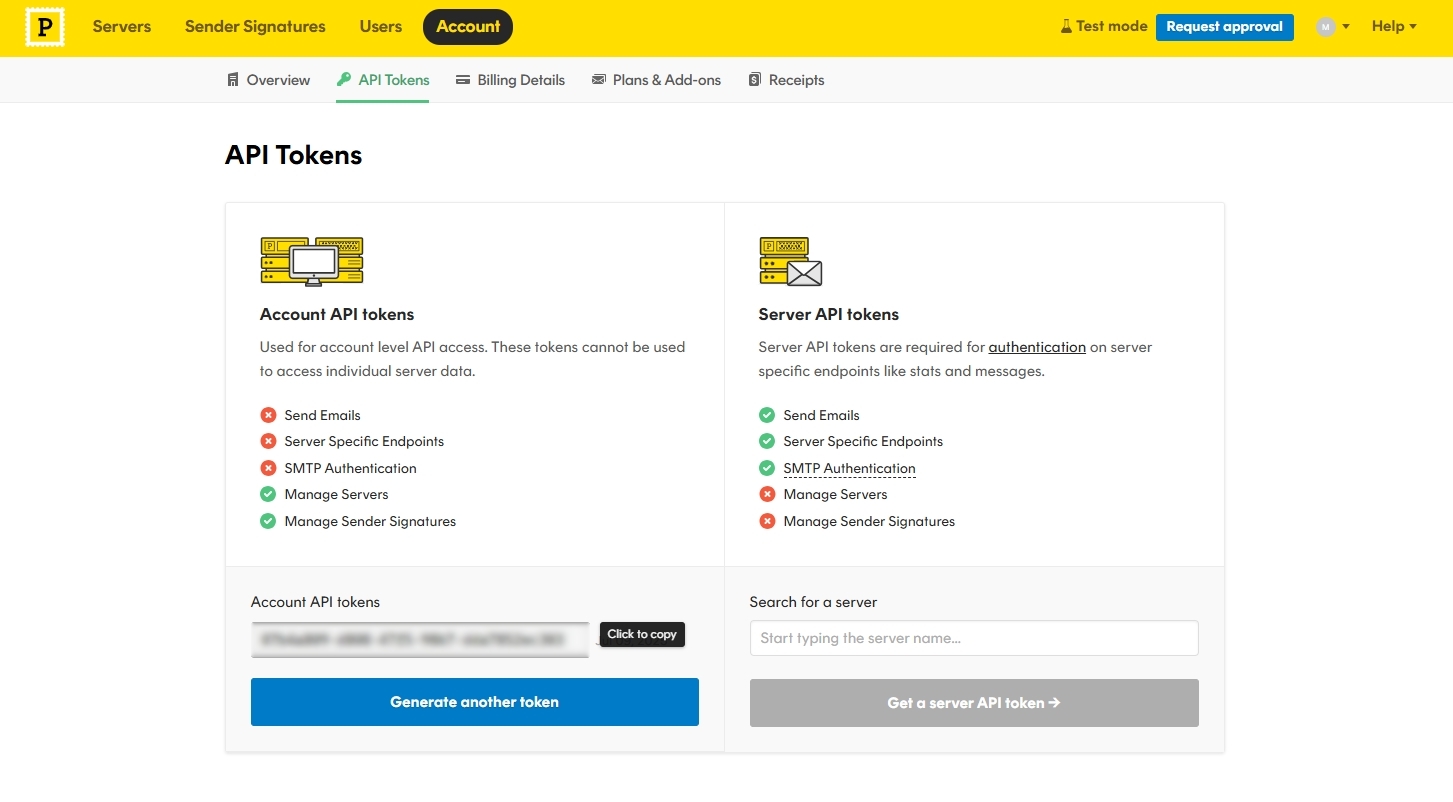The height and width of the screenshot is (802, 1453).
Task: Go to Sender Signatures
Action: 255,27
